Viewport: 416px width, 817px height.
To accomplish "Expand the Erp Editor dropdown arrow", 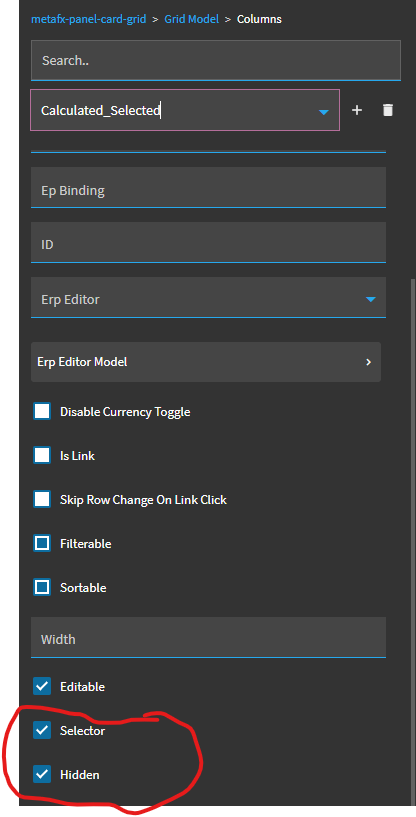I will (x=371, y=299).
